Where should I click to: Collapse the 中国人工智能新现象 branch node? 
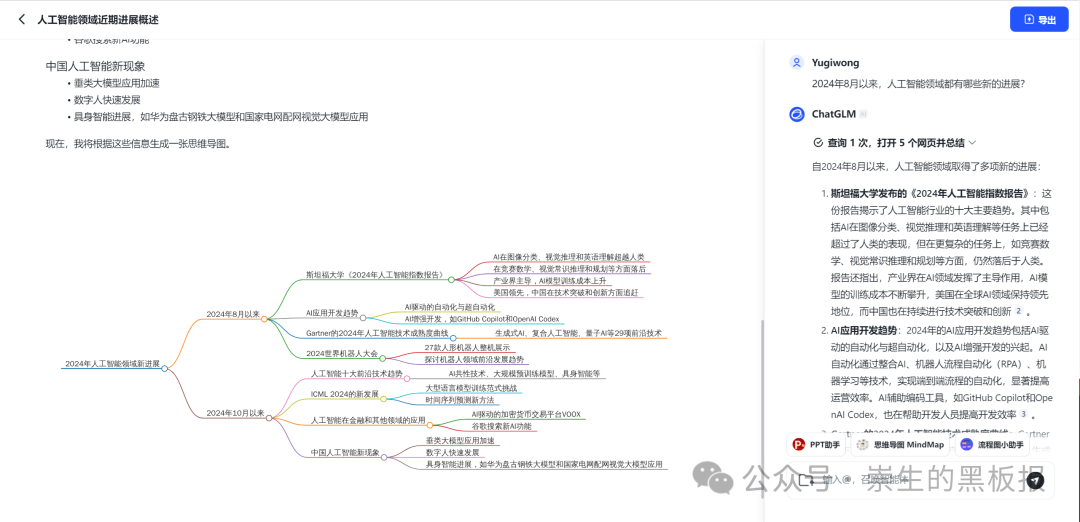click(384, 457)
